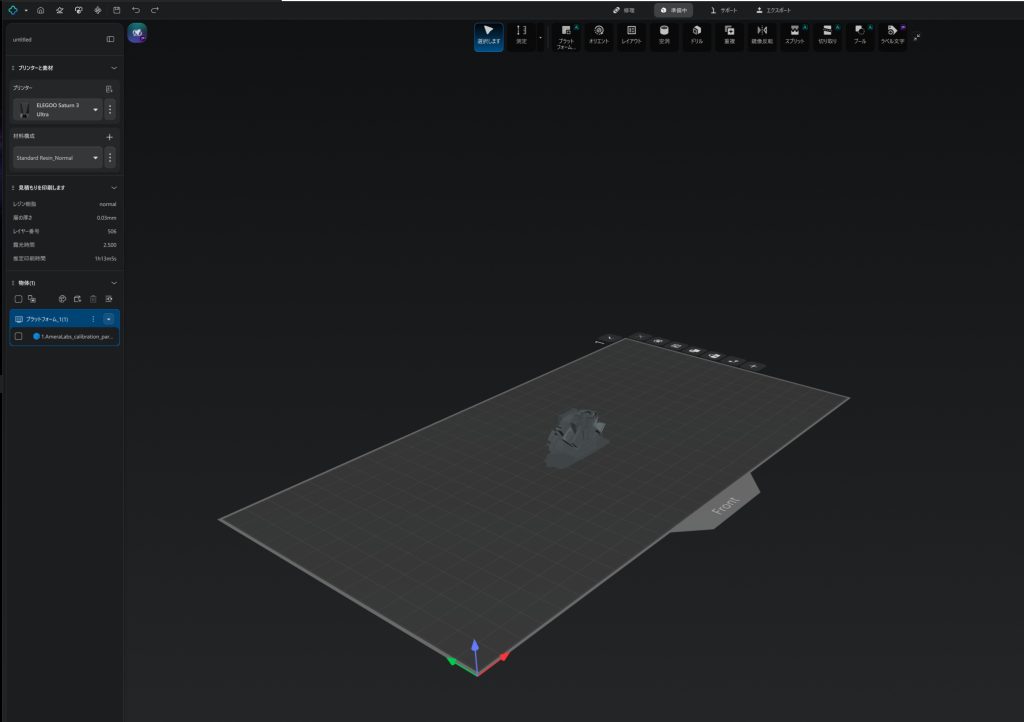Click the undo arrow icon

(136, 10)
